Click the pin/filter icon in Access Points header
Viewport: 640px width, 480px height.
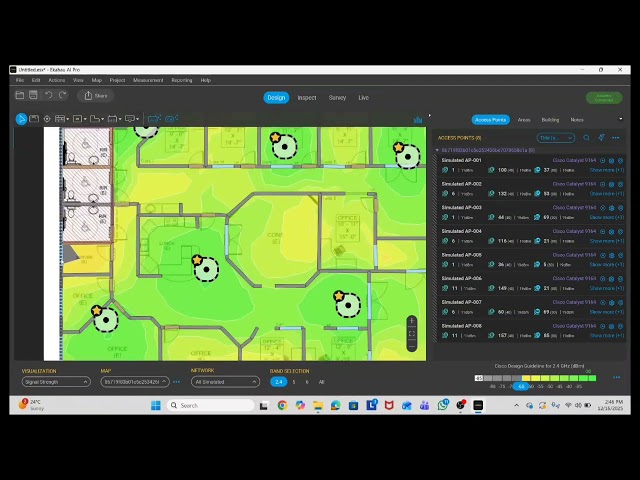pos(601,138)
